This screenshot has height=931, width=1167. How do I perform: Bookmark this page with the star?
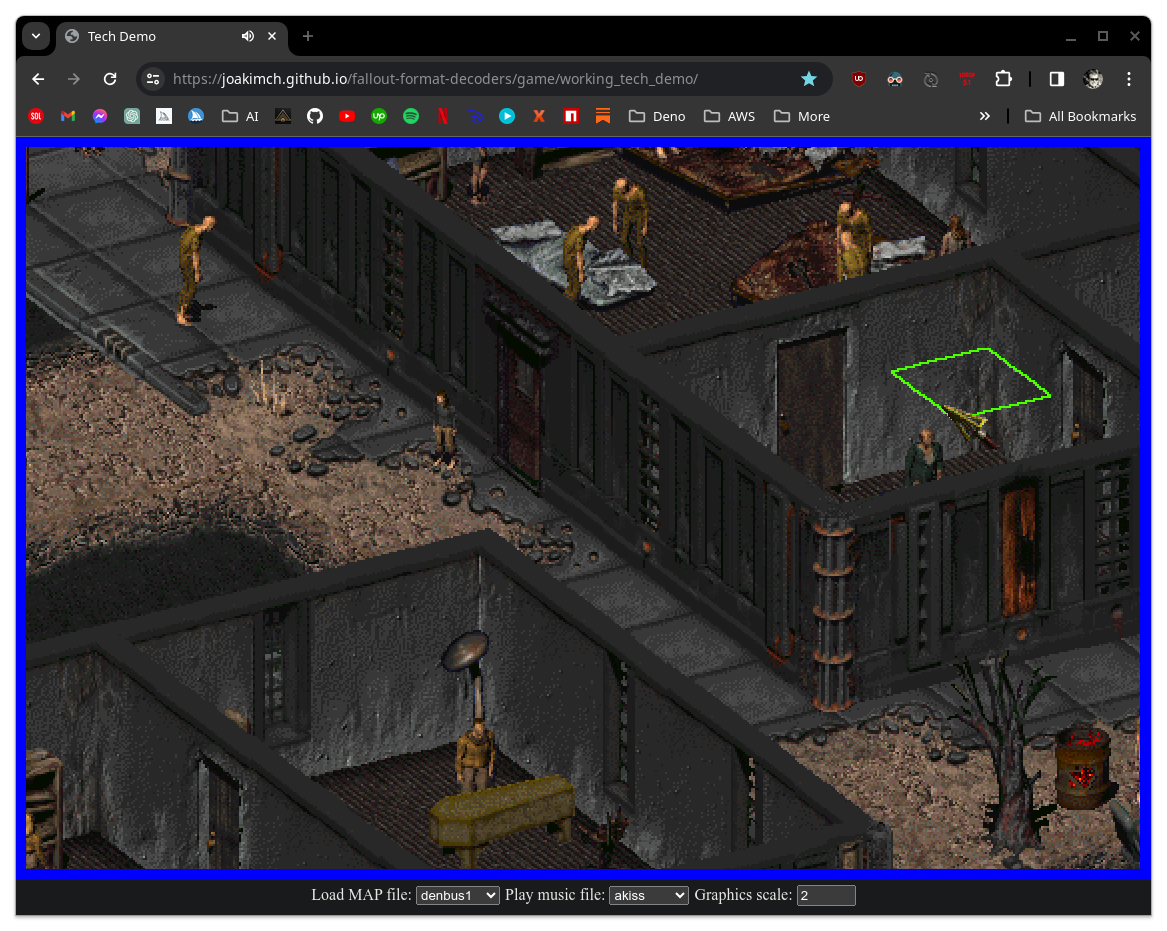pos(809,79)
